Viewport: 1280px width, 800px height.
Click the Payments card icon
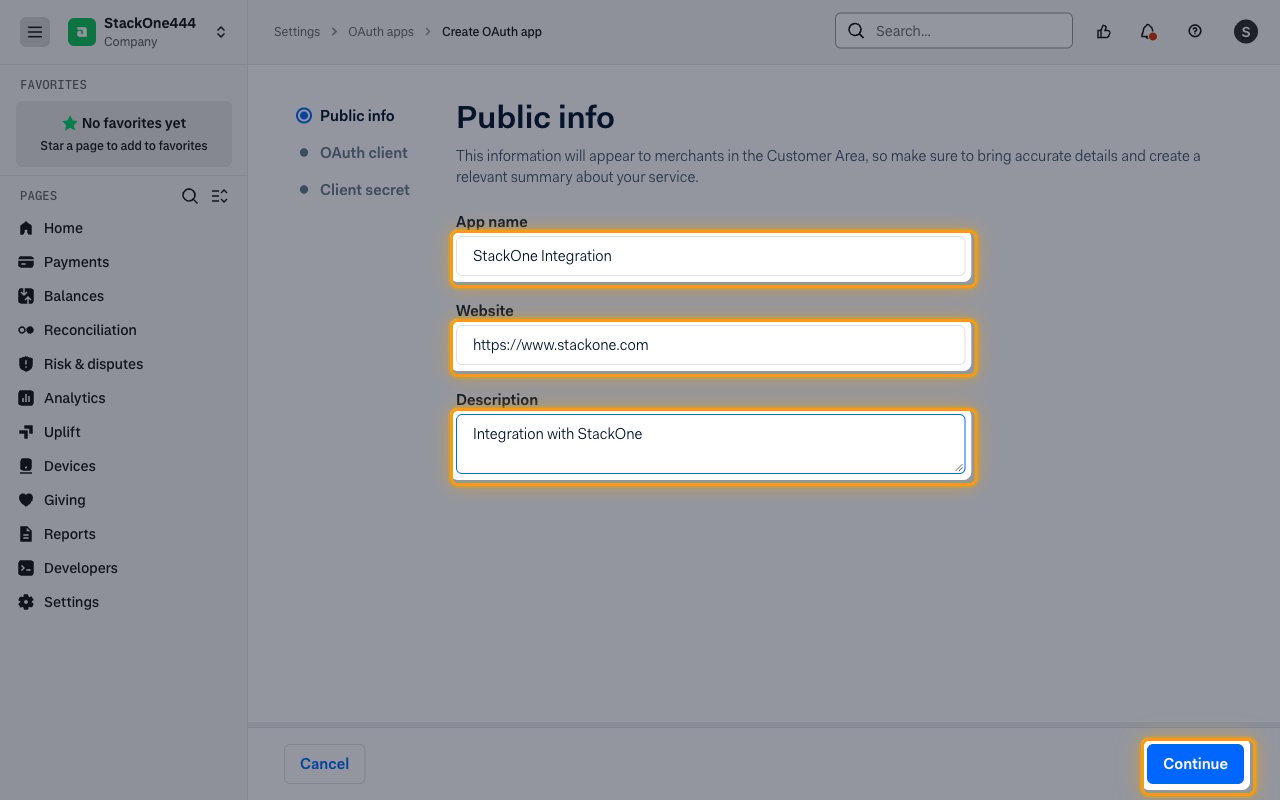(26, 262)
